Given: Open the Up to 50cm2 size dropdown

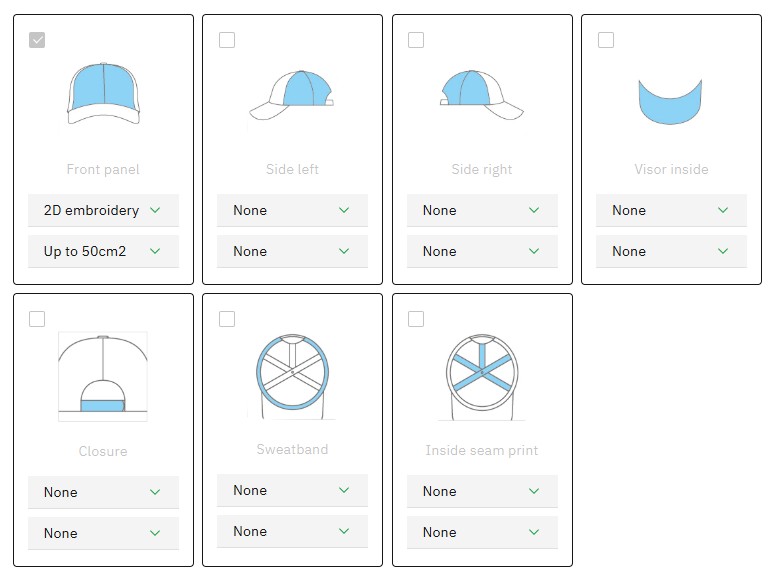Looking at the screenshot, I should pos(103,251).
